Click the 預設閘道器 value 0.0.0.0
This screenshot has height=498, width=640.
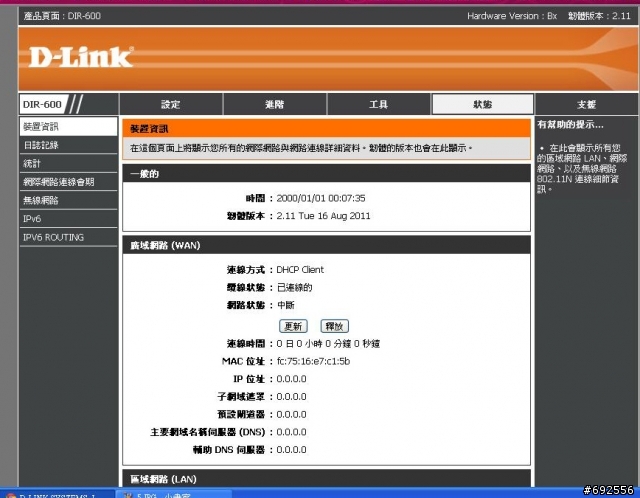(291, 414)
